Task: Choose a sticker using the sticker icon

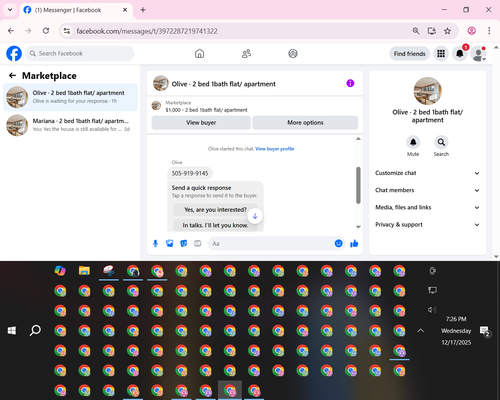Action: (184, 244)
